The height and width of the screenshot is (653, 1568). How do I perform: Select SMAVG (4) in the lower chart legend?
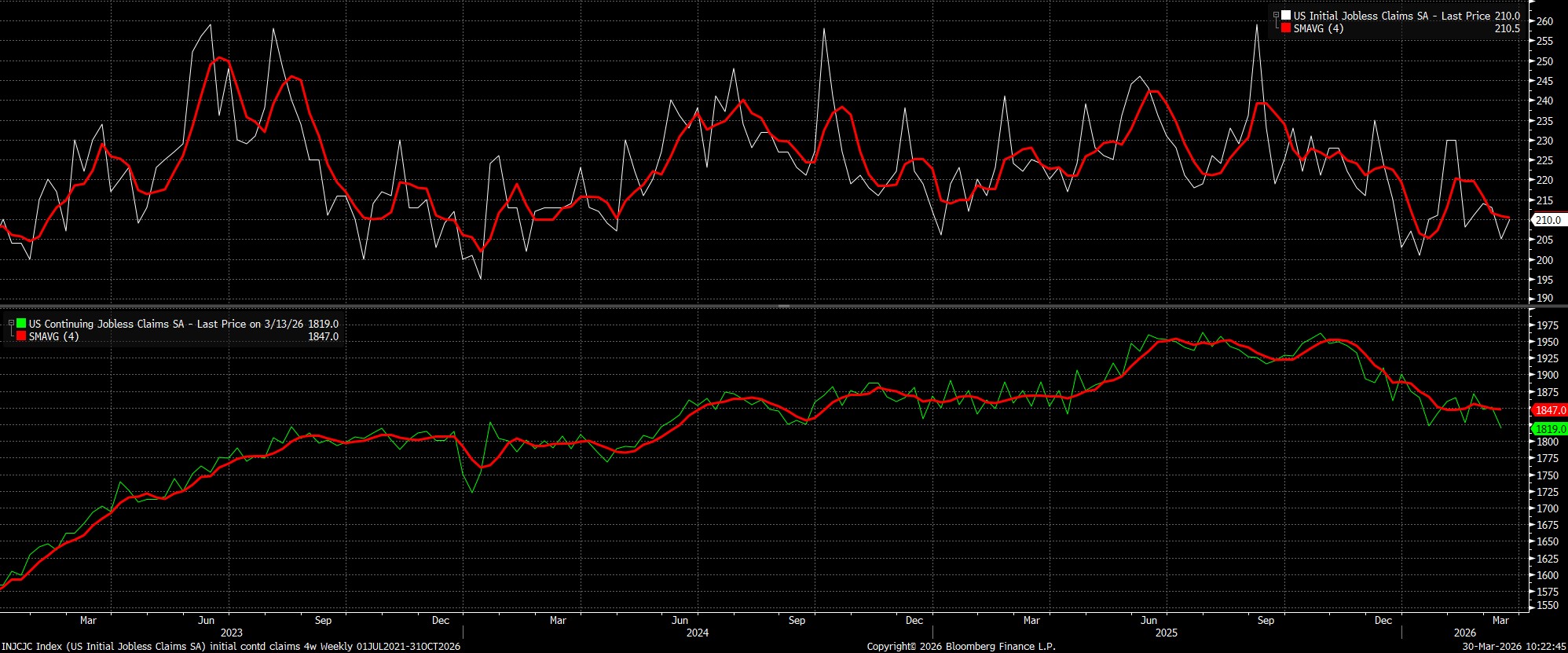point(53,336)
